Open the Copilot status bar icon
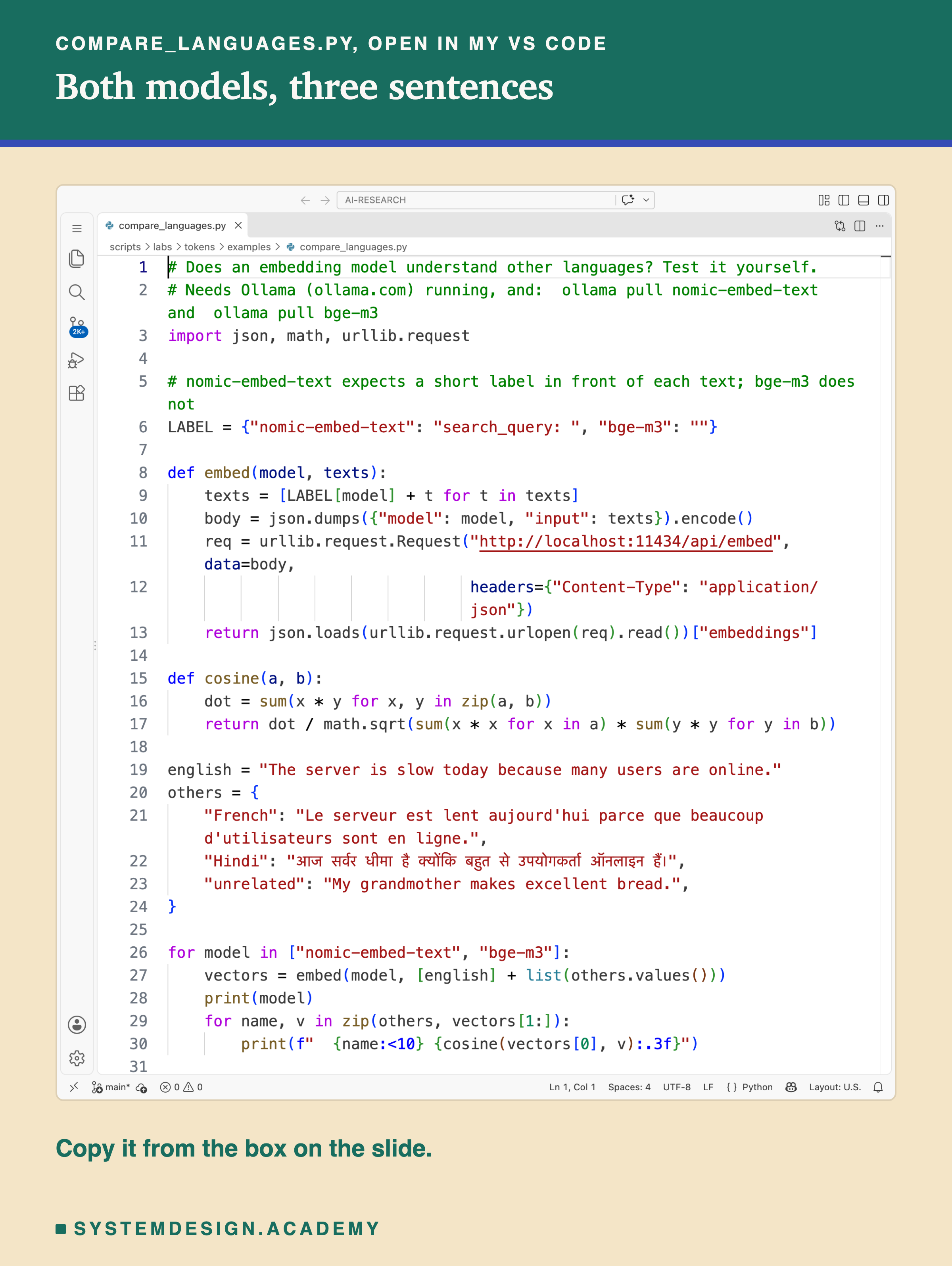This screenshot has width=952, height=1266. click(x=791, y=1087)
